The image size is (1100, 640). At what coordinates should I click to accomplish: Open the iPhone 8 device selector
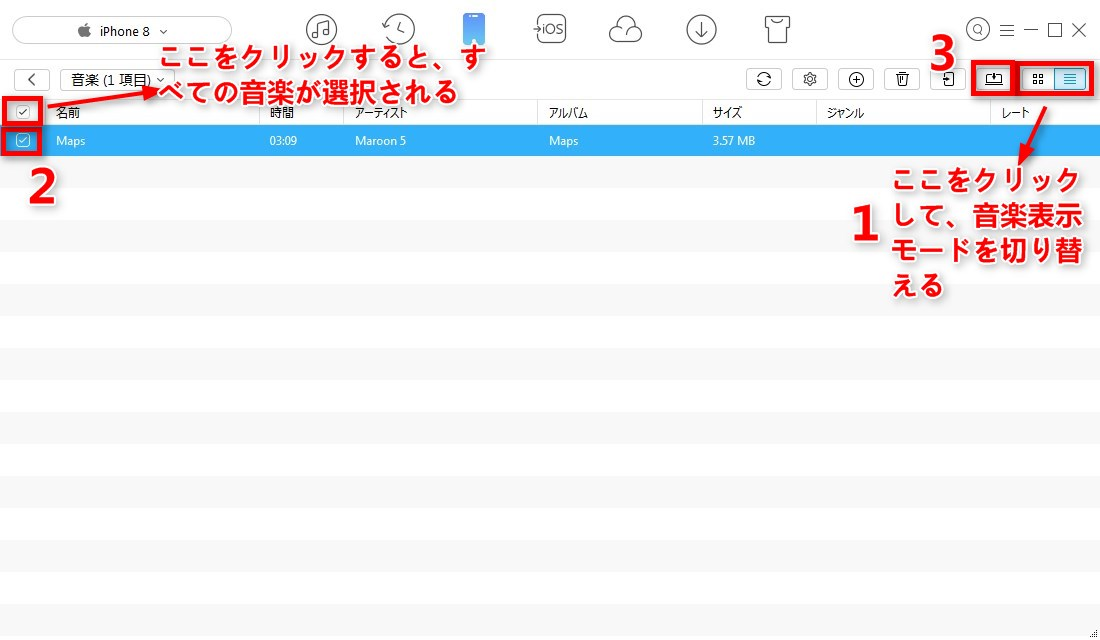pyautogui.click(x=122, y=31)
